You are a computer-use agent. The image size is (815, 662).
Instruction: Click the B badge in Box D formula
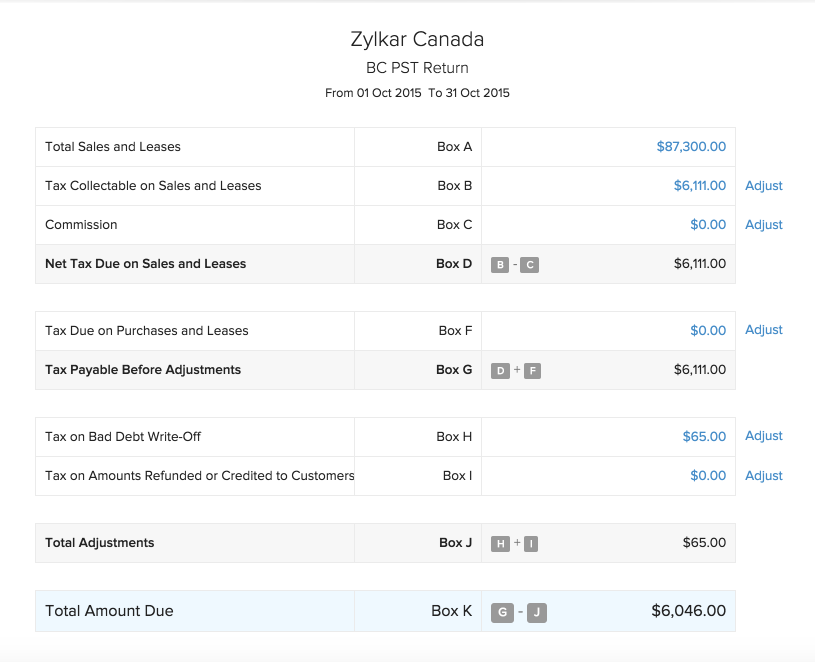[501, 265]
